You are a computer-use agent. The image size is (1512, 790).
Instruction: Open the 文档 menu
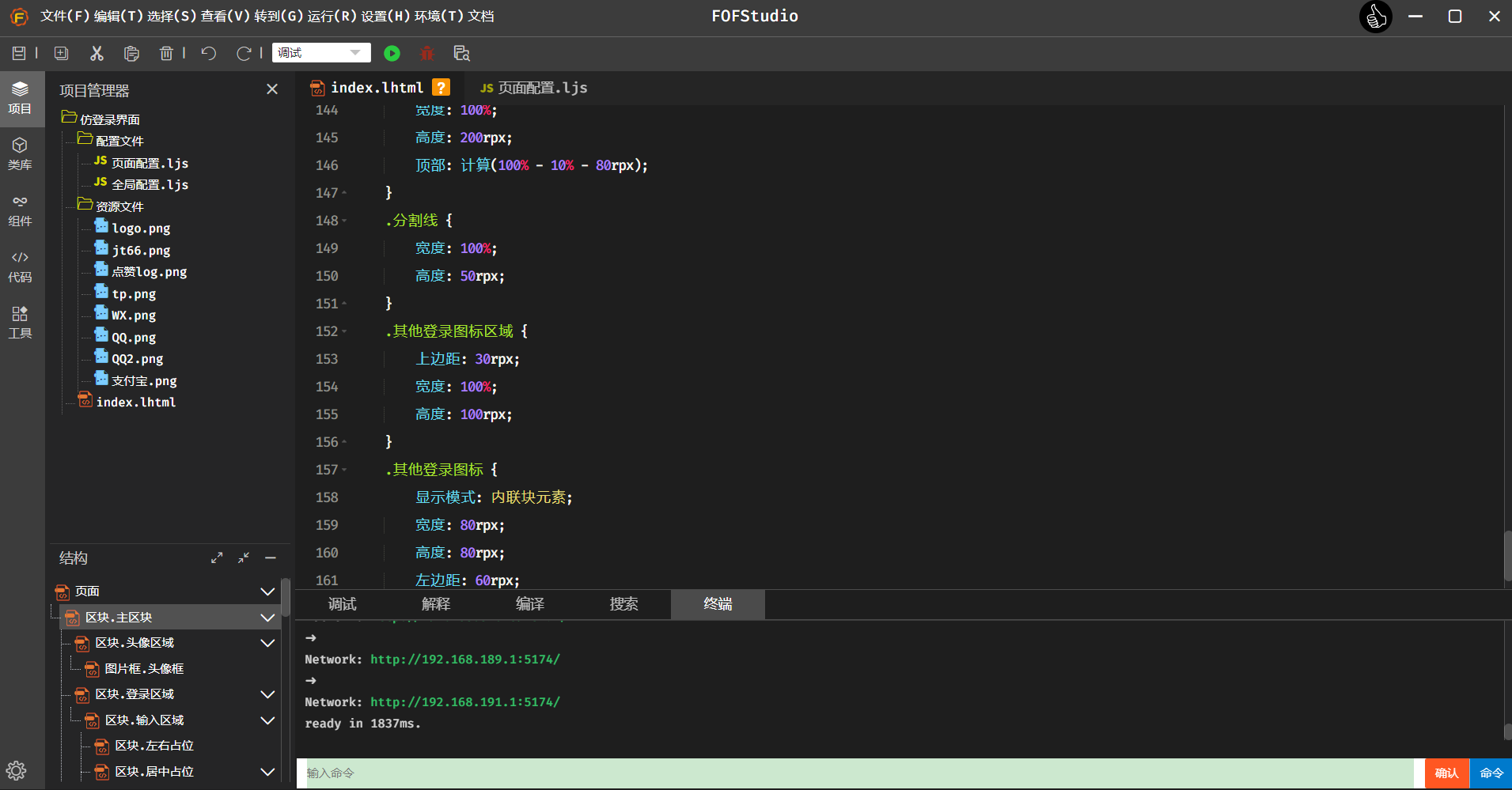click(481, 16)
